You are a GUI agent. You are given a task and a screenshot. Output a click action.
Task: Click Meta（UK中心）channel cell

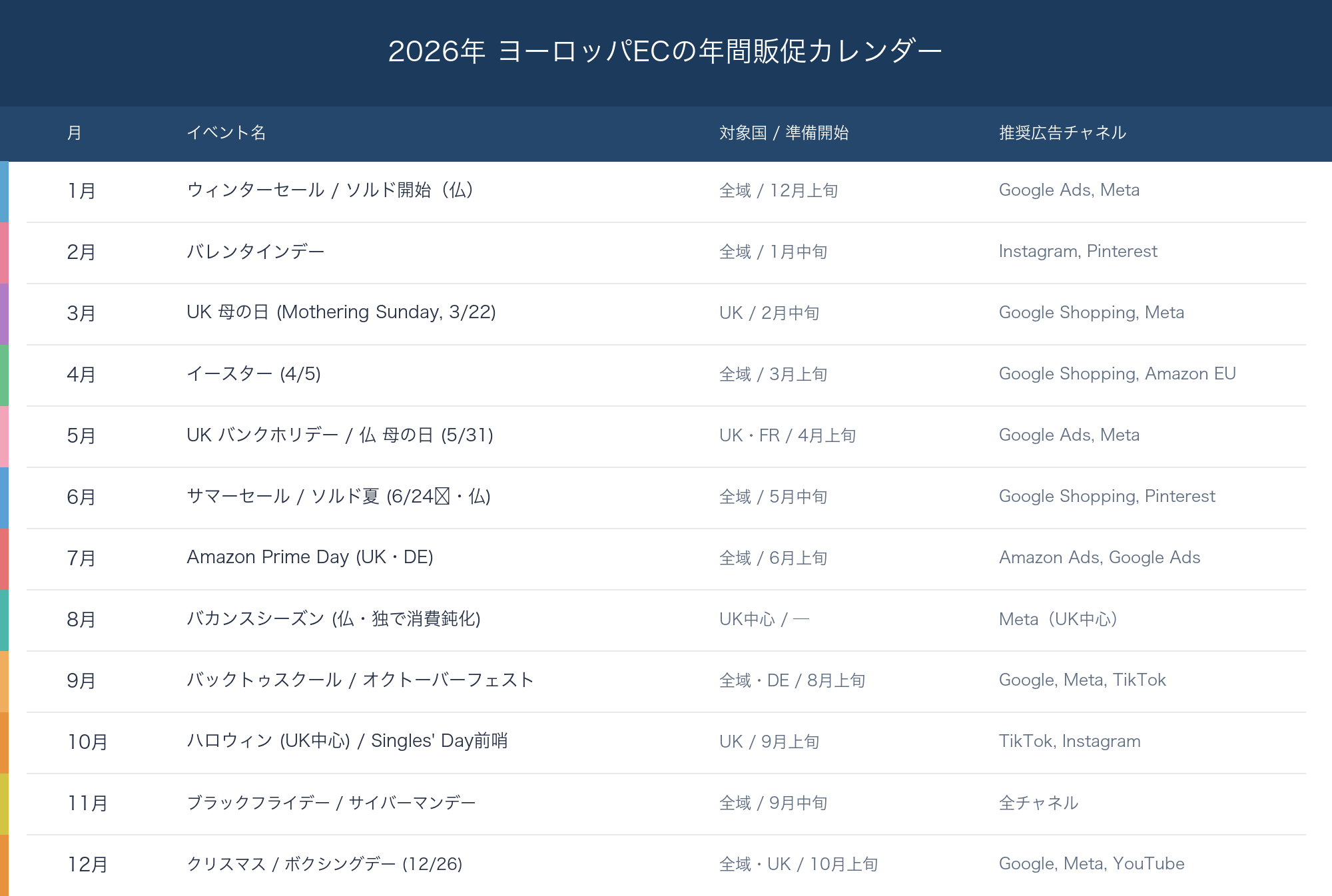1059,619
